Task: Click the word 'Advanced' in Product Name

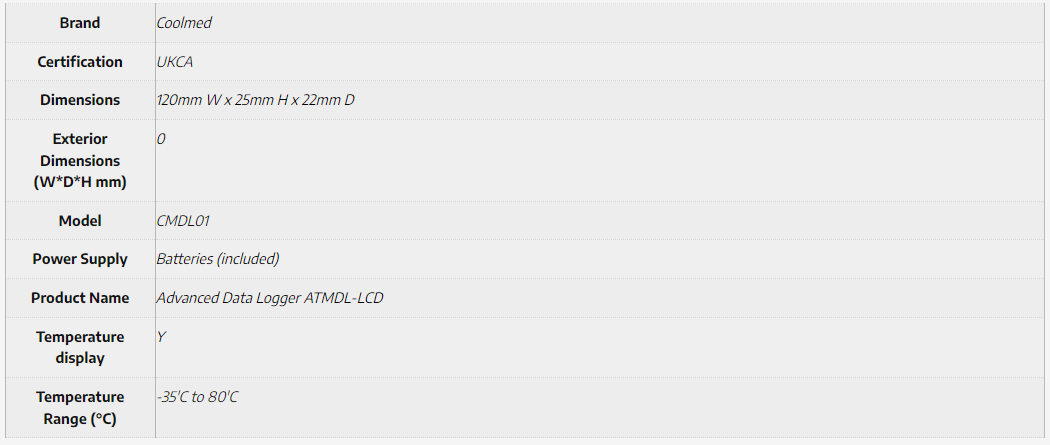Action: point(187,298)
